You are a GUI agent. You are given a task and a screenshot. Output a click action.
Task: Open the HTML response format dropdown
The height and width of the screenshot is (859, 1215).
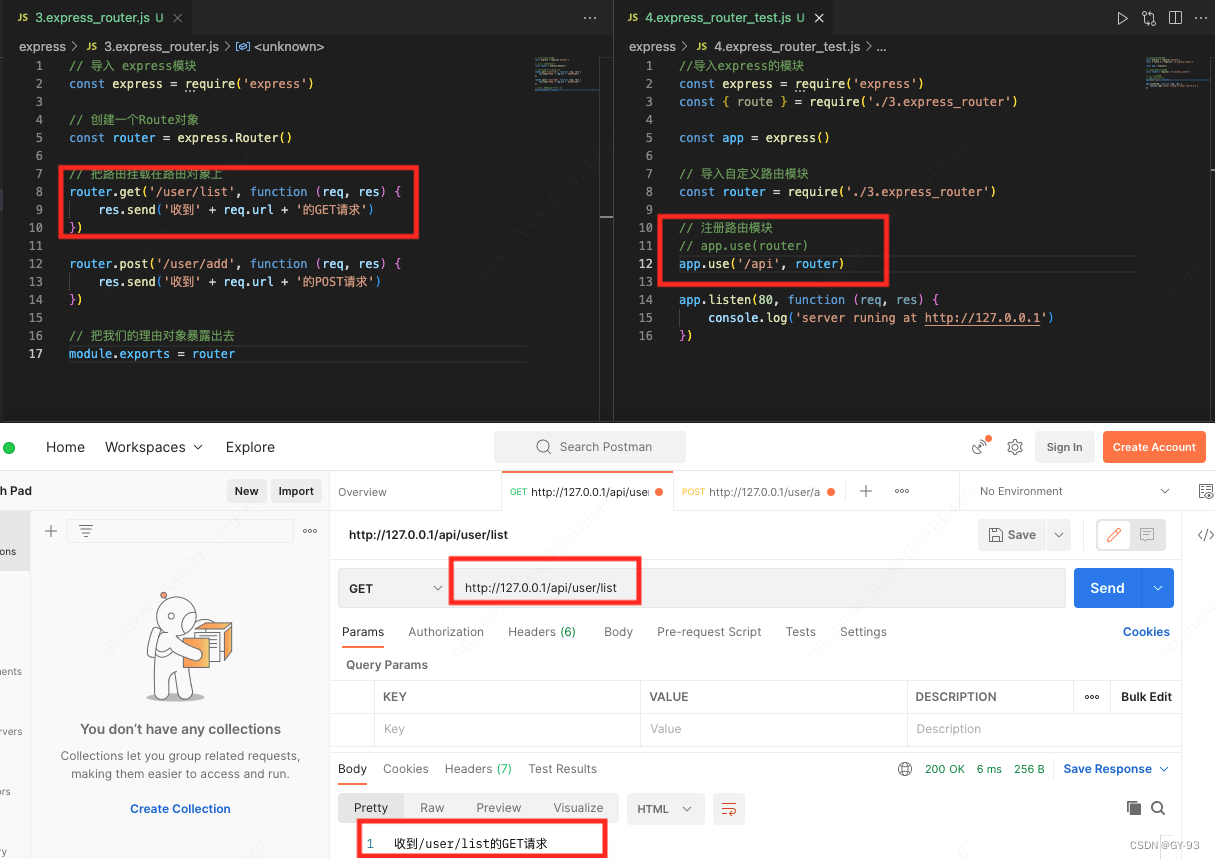[x=665, y=808]
